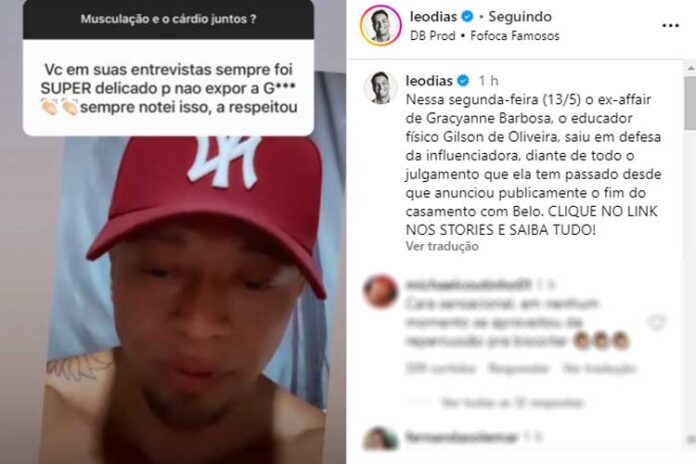
Task: Click the comments scrollbar thumb
Action: (691, 103)
